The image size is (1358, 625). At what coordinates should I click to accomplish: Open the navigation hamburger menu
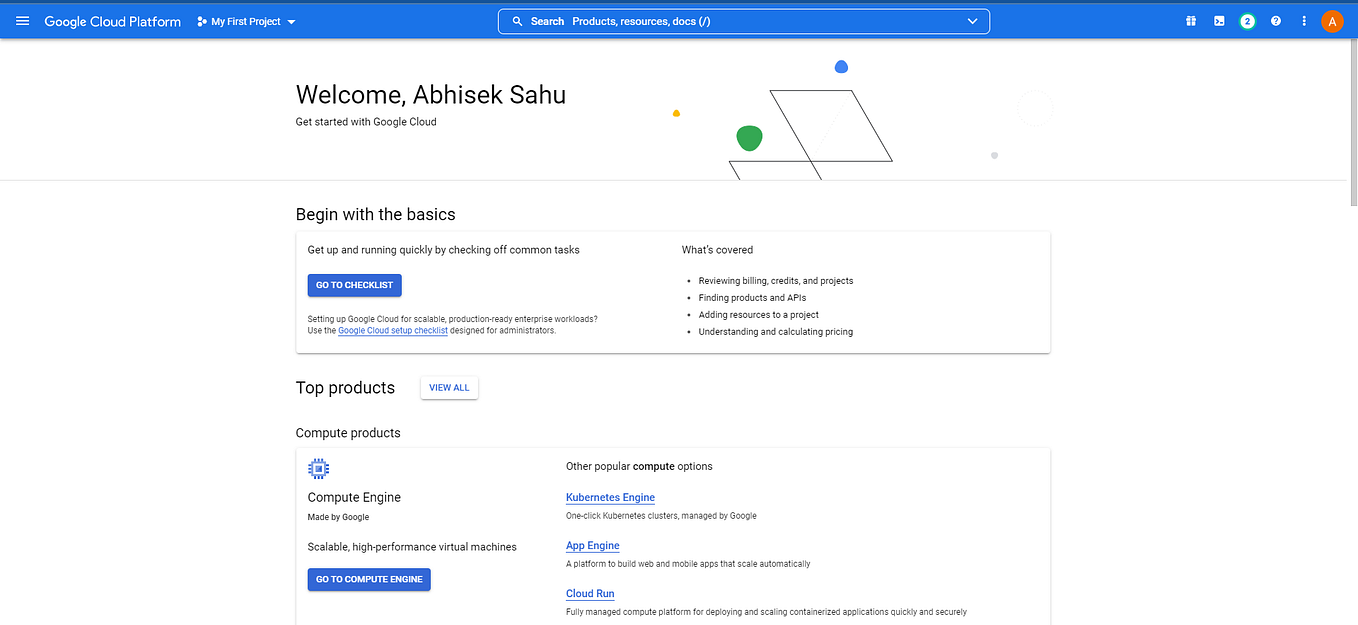coord(22,20)
